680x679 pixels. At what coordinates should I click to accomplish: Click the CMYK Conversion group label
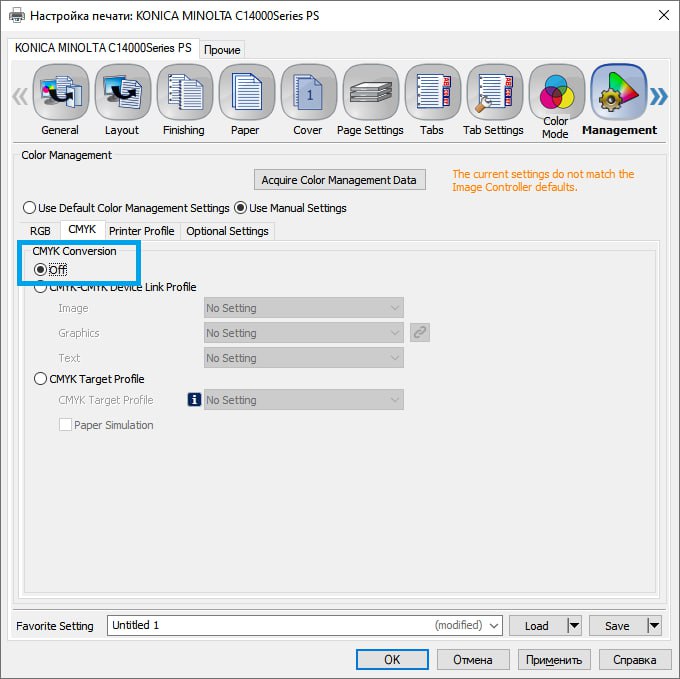coord(75,251)
